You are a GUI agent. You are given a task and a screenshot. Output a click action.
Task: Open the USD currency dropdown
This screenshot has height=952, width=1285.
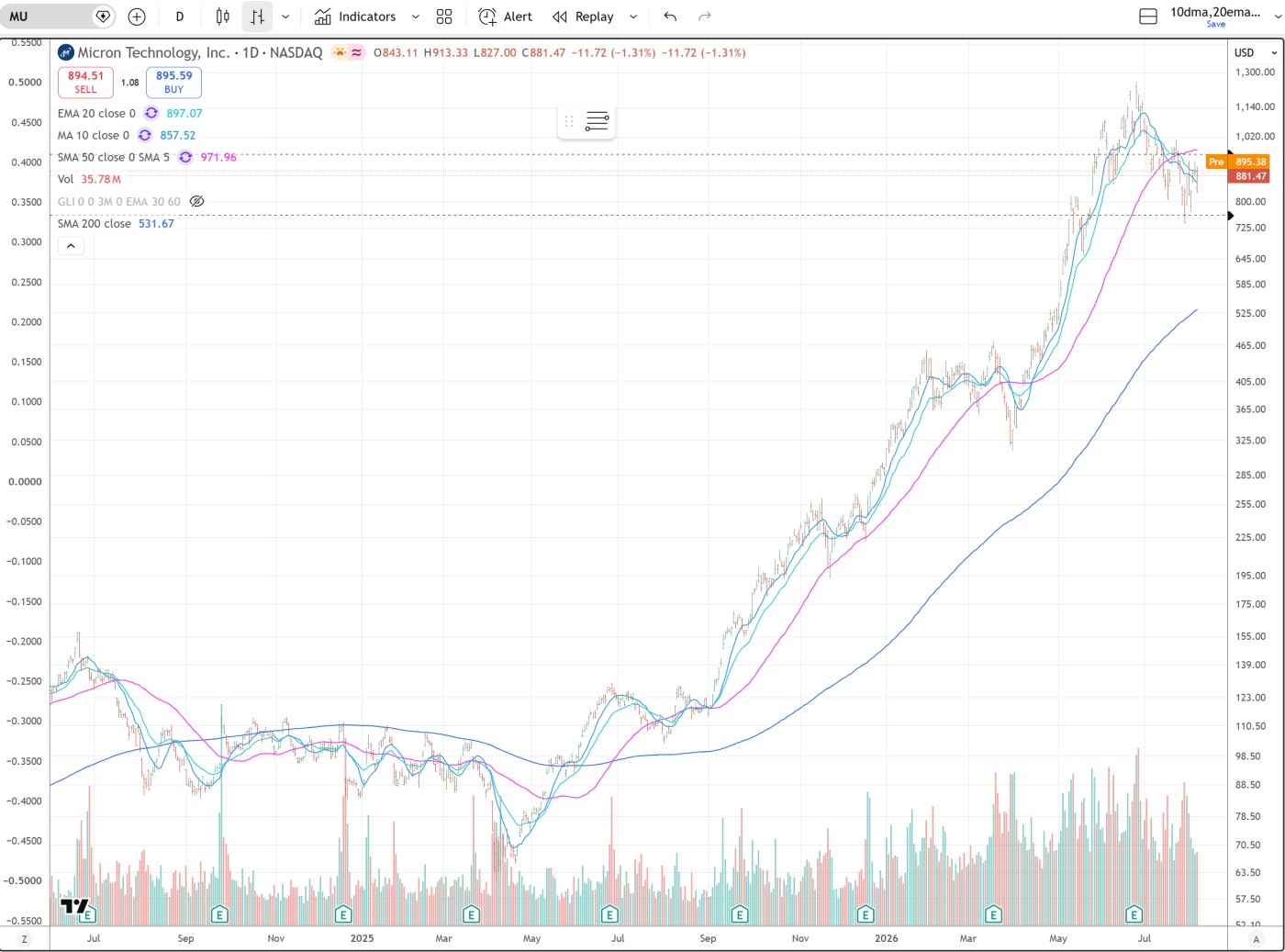coord(1256,52)
